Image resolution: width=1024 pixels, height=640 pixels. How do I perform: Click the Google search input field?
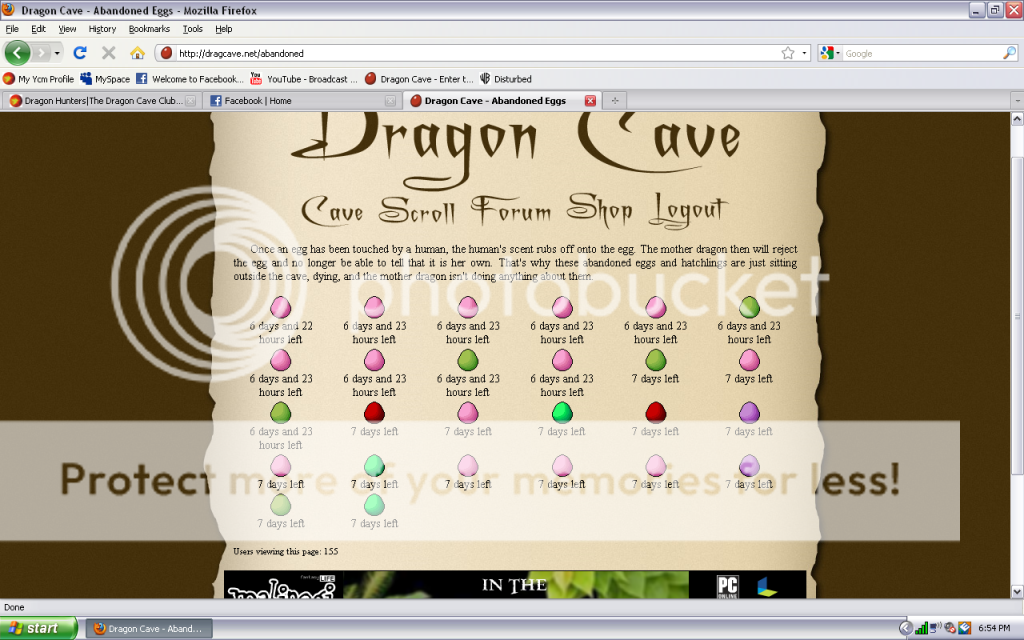tap(920, 53)
